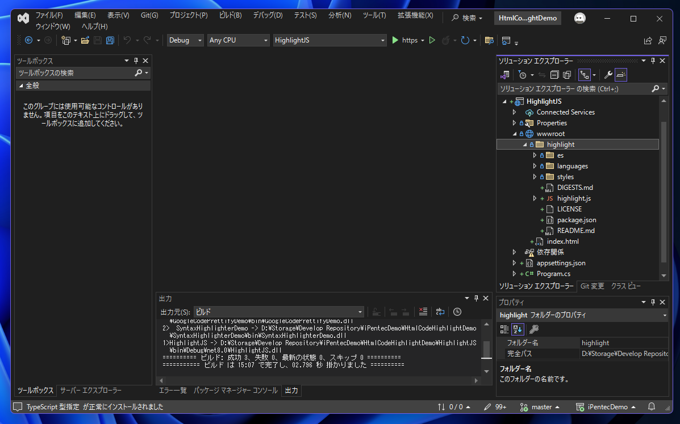Open the ファイル(F) menu
This screenshot has width=680, height=424.
click(49, 15)
